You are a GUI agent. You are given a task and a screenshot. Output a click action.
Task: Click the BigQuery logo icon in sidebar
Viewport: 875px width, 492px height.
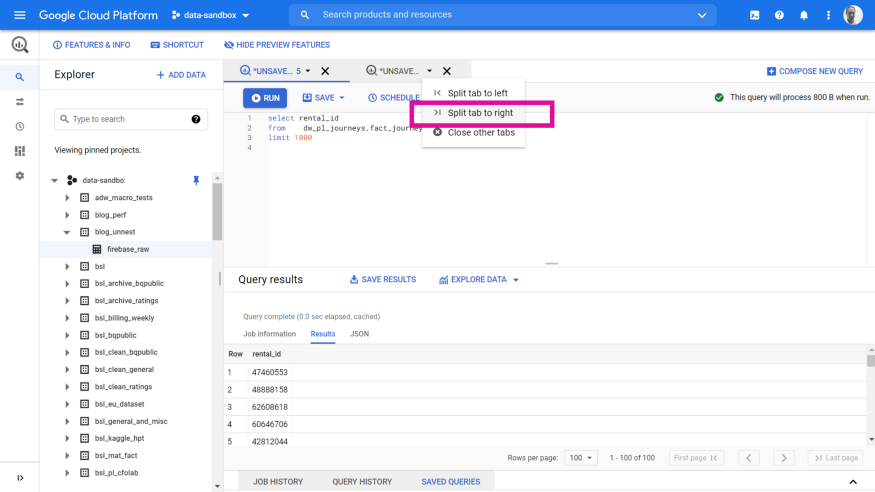pos(20,45)
